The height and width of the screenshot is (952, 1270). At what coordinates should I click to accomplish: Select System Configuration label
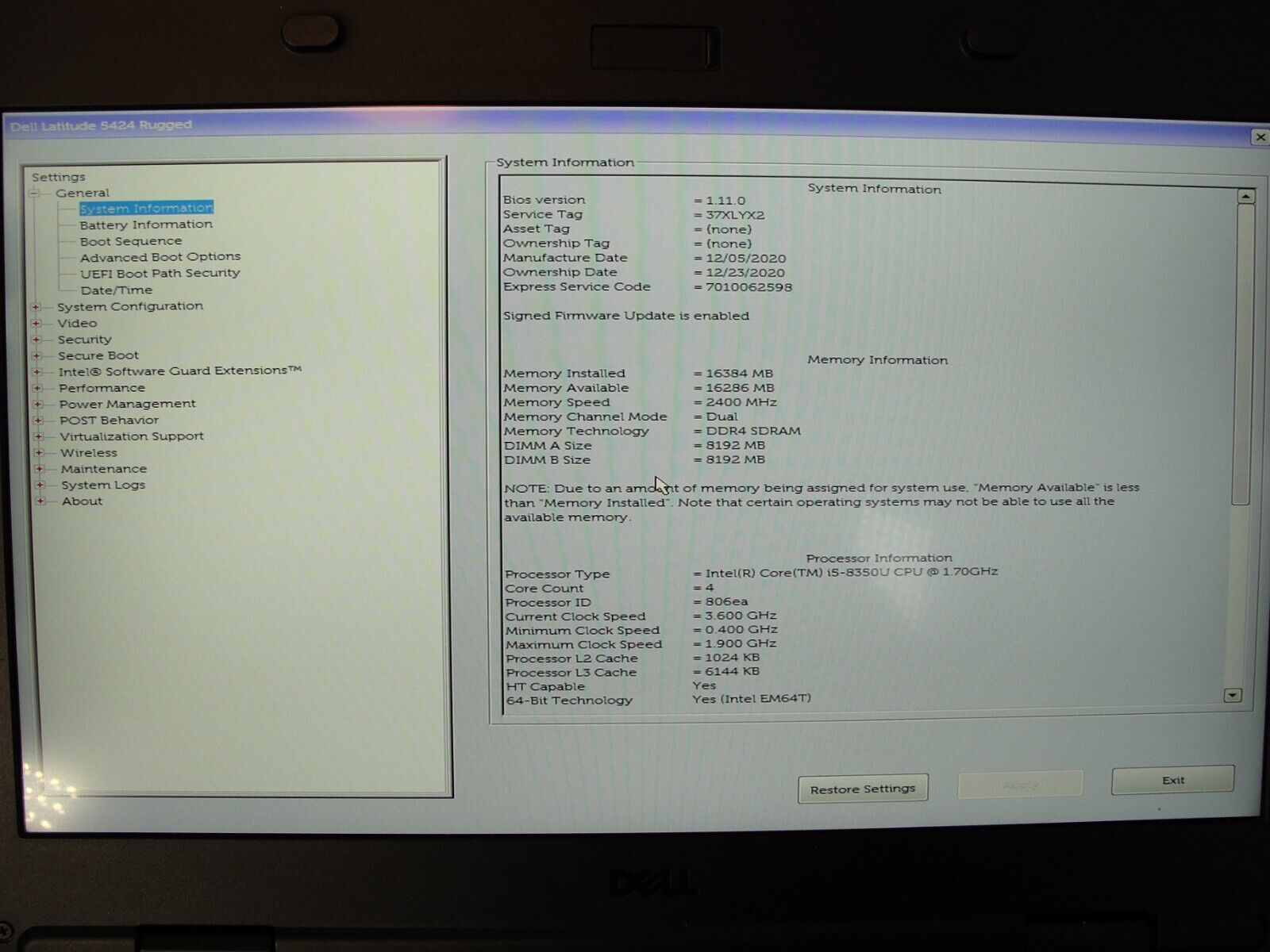(x=130, y=306)
